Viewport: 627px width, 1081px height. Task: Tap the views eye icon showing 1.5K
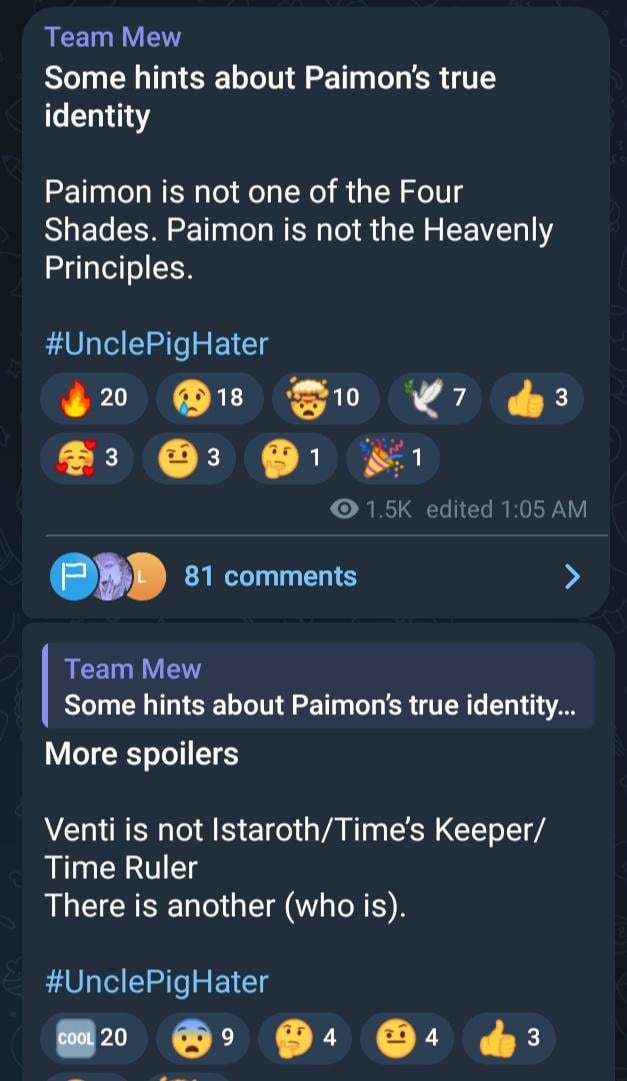[x=345, y=509]
